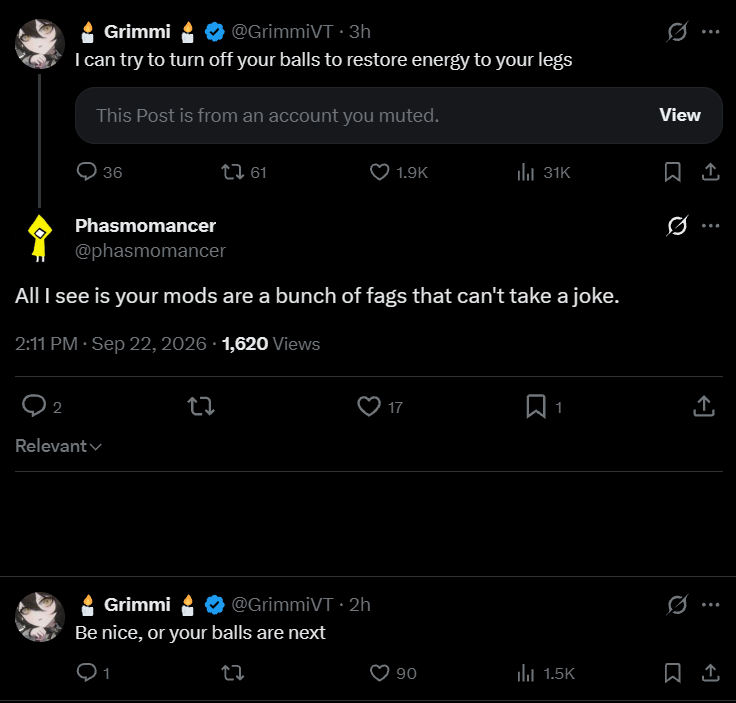Bookmark the top Grimmi post
This screenshot has width=736, height=703.
[x=673, y=172]
